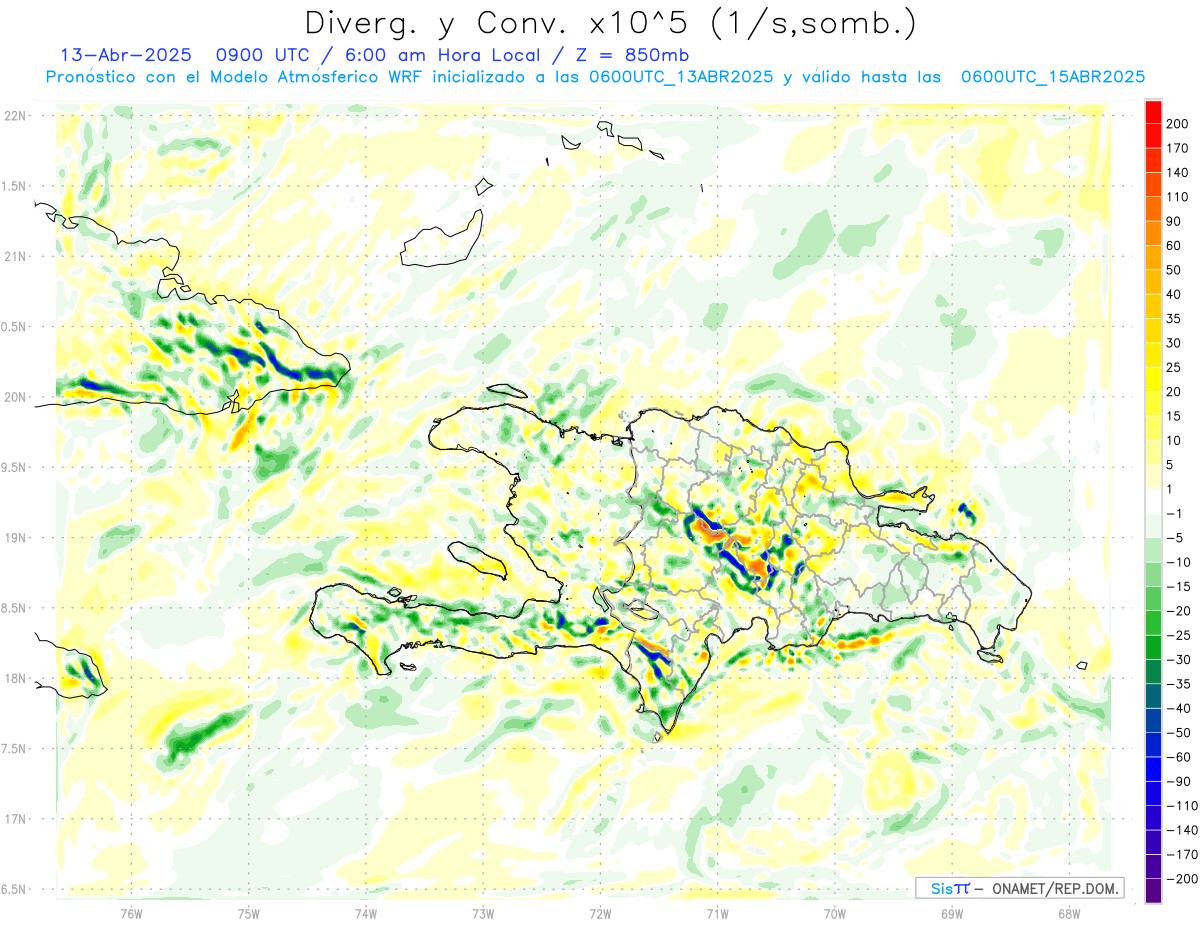Click the dark purple swatch below -200
Screen dimensions: 1200x927
pyautogui.click(x=1153, y=891)
